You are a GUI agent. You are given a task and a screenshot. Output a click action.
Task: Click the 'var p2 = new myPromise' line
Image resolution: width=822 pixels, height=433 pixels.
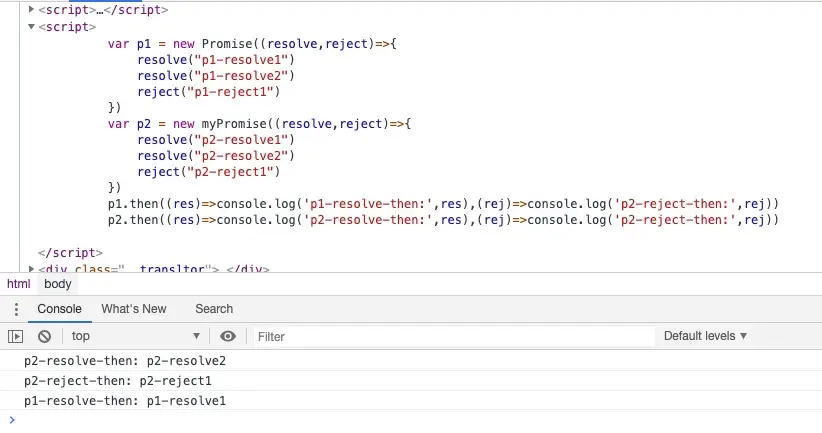[x=259, y=124]
